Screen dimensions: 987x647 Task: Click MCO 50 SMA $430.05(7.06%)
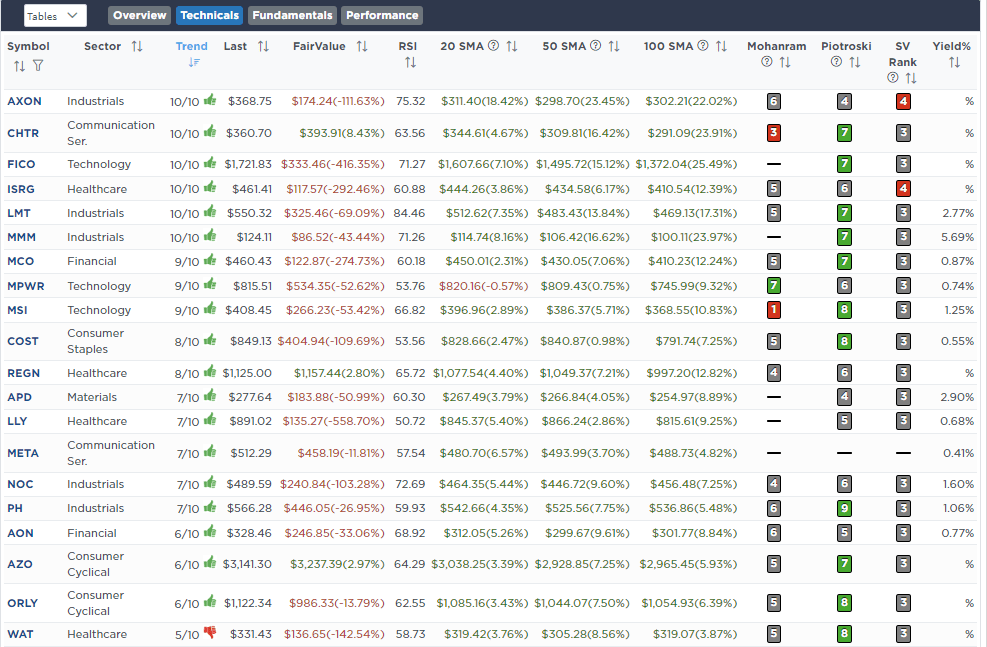coord(585,261)
